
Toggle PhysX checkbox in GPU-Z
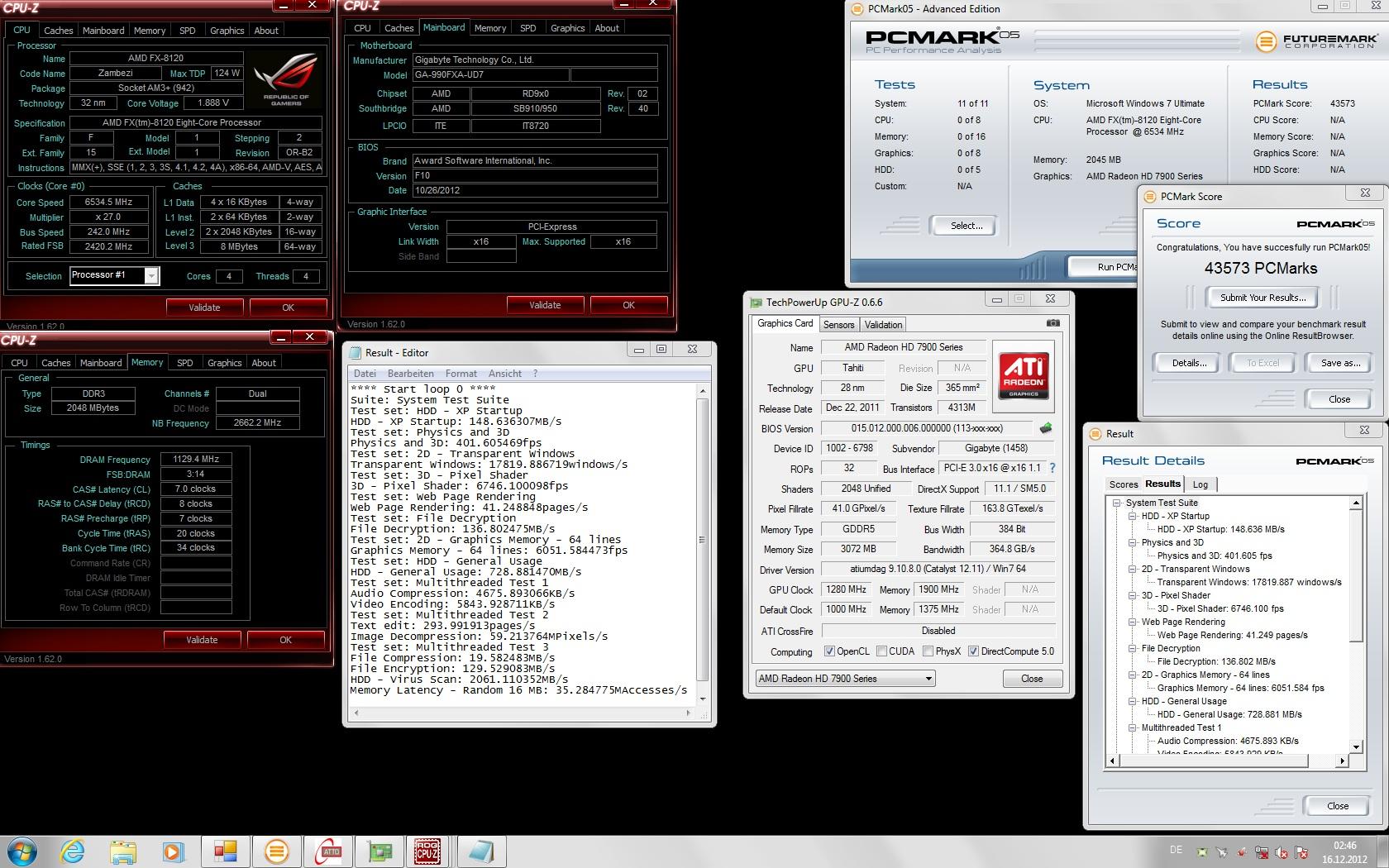pos(928,651)
